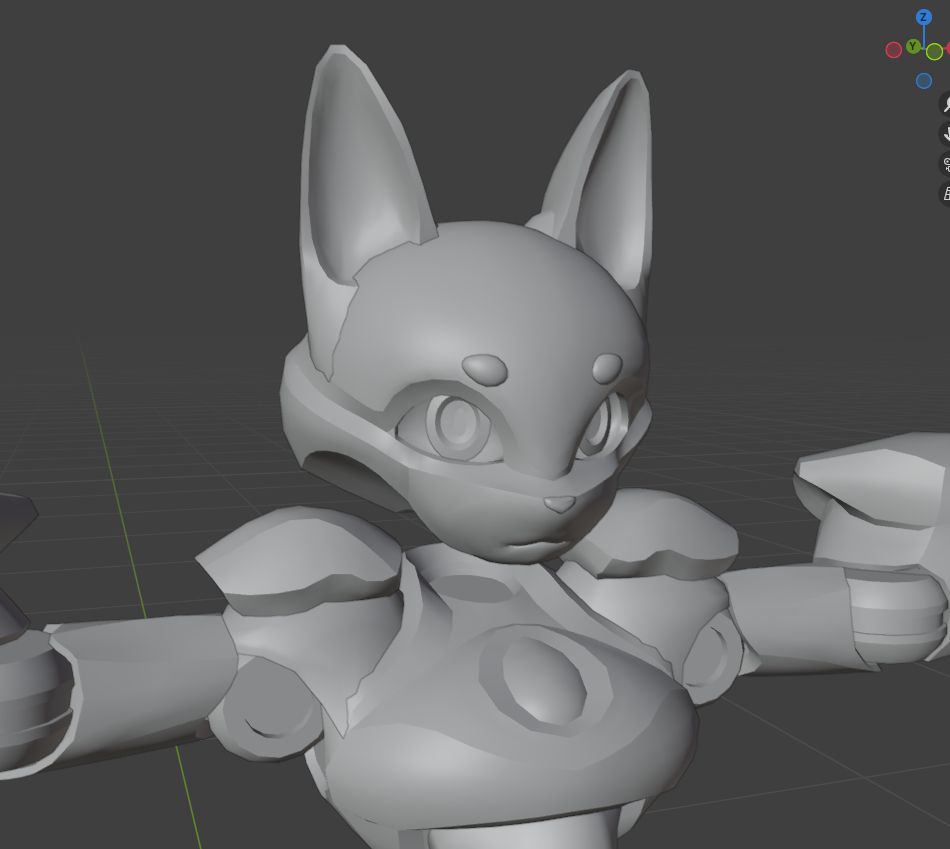Image resolution: width=950 pixels, height=849 pixels.
Task: Click the zoom view magnifier button
Action: 945,104
